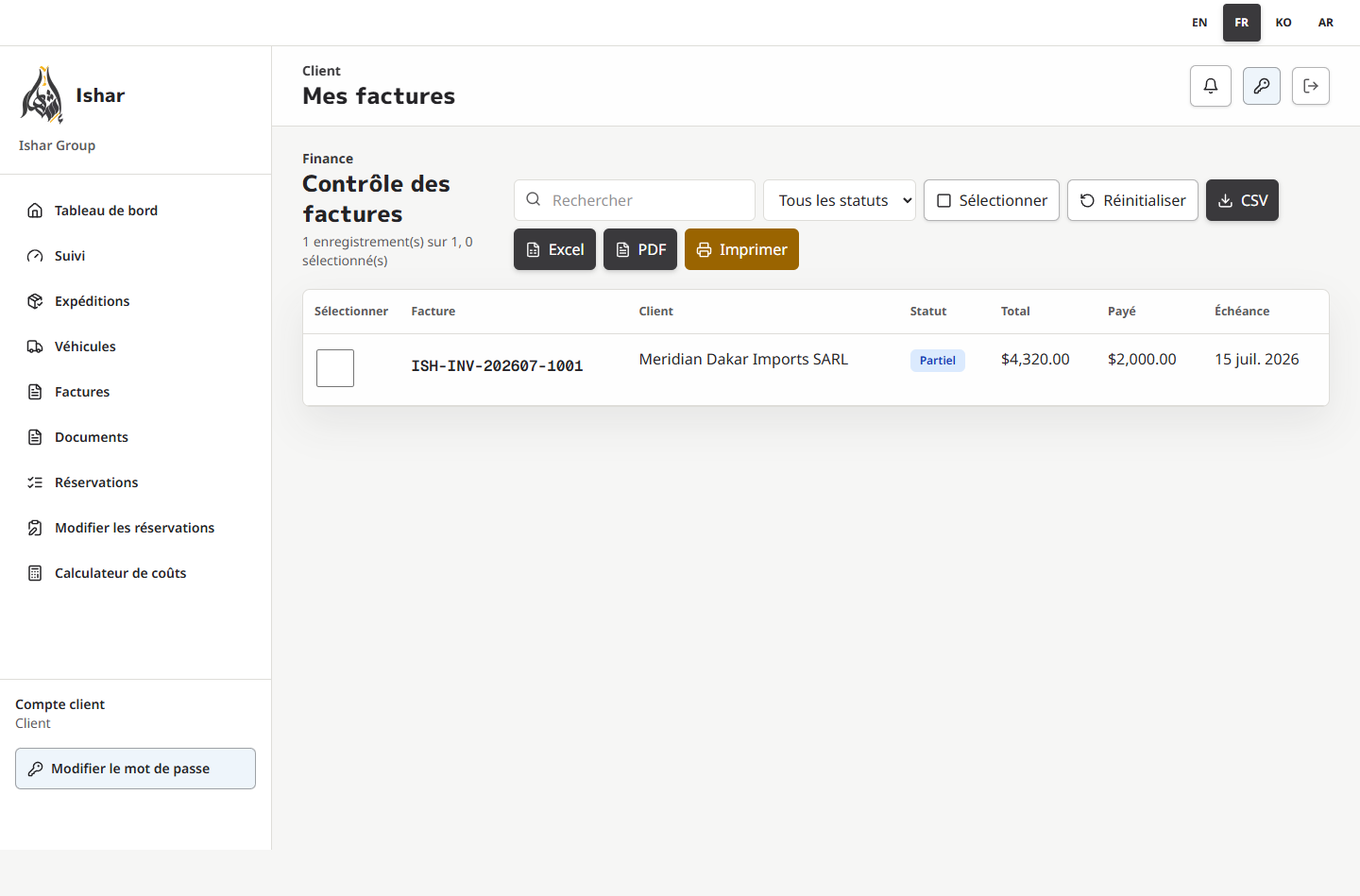Click the Expéditions package icon
The height and width of the screenshot is (896, 1360).
point(35,301)
